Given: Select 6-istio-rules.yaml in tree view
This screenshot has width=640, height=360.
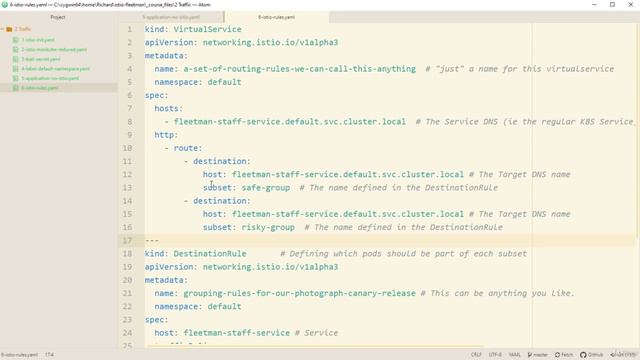Looking at the screenshot, I should (40, 88).
